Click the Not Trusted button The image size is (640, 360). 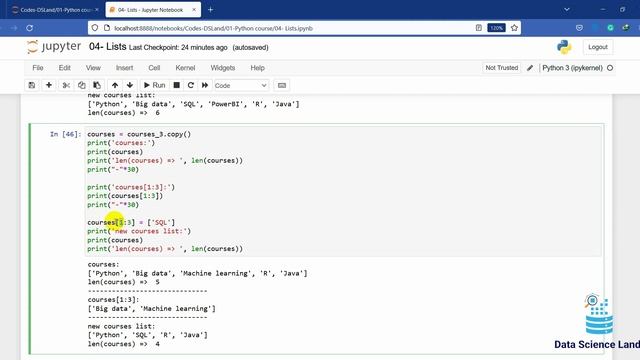click(x=502, y=68)
